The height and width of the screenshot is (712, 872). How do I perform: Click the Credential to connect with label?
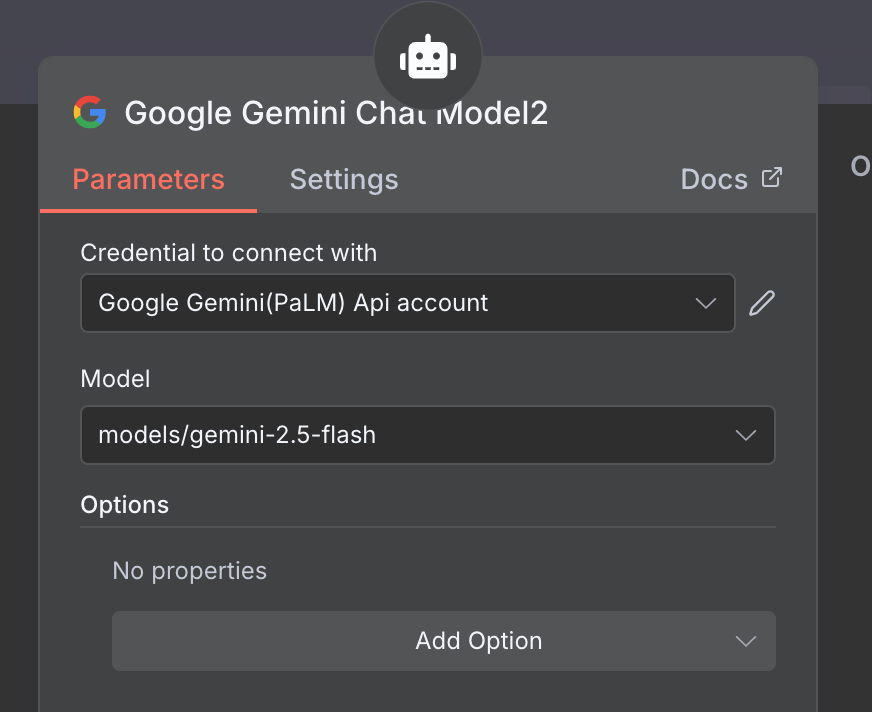tap(229, 253)
